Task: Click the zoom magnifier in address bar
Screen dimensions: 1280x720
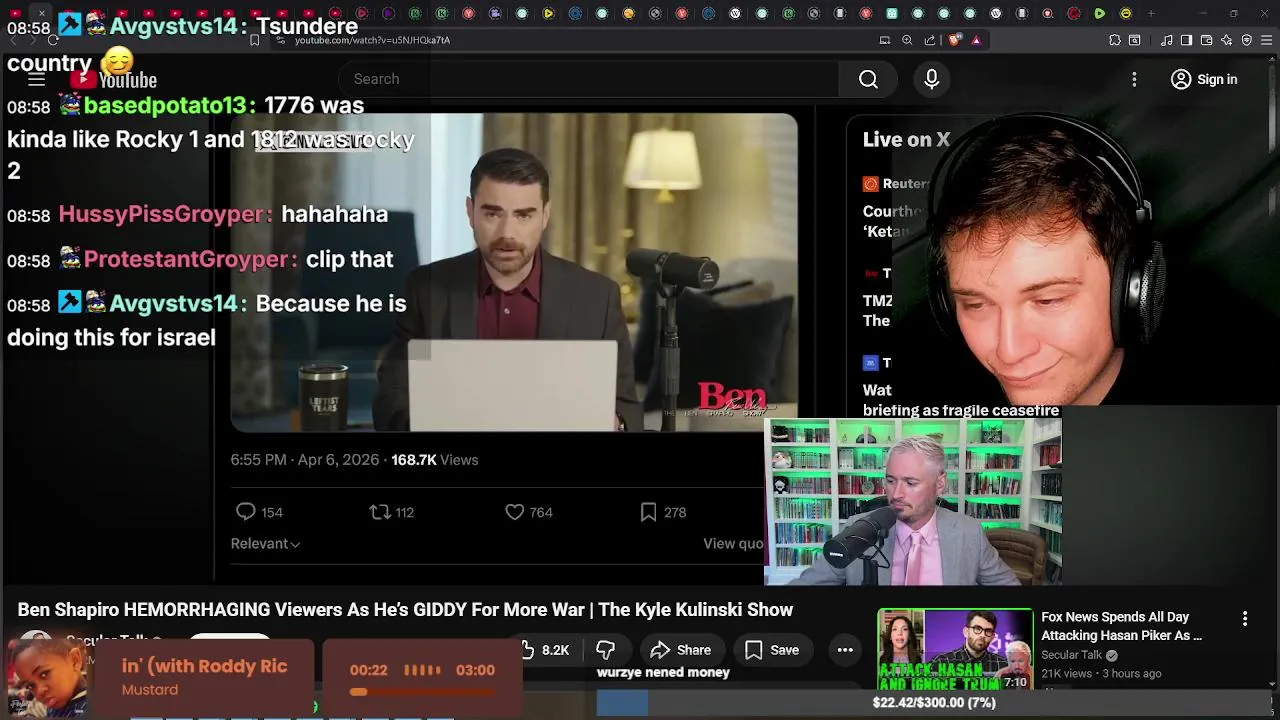Action: click(x=907, y=40)
